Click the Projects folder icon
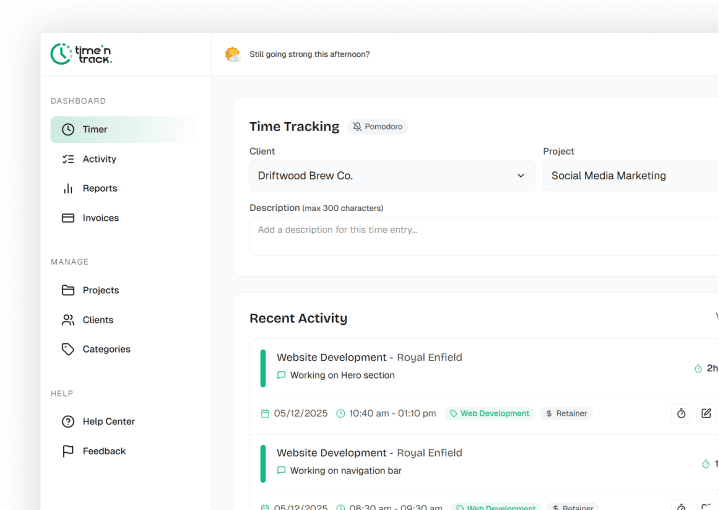 [68, 290]
